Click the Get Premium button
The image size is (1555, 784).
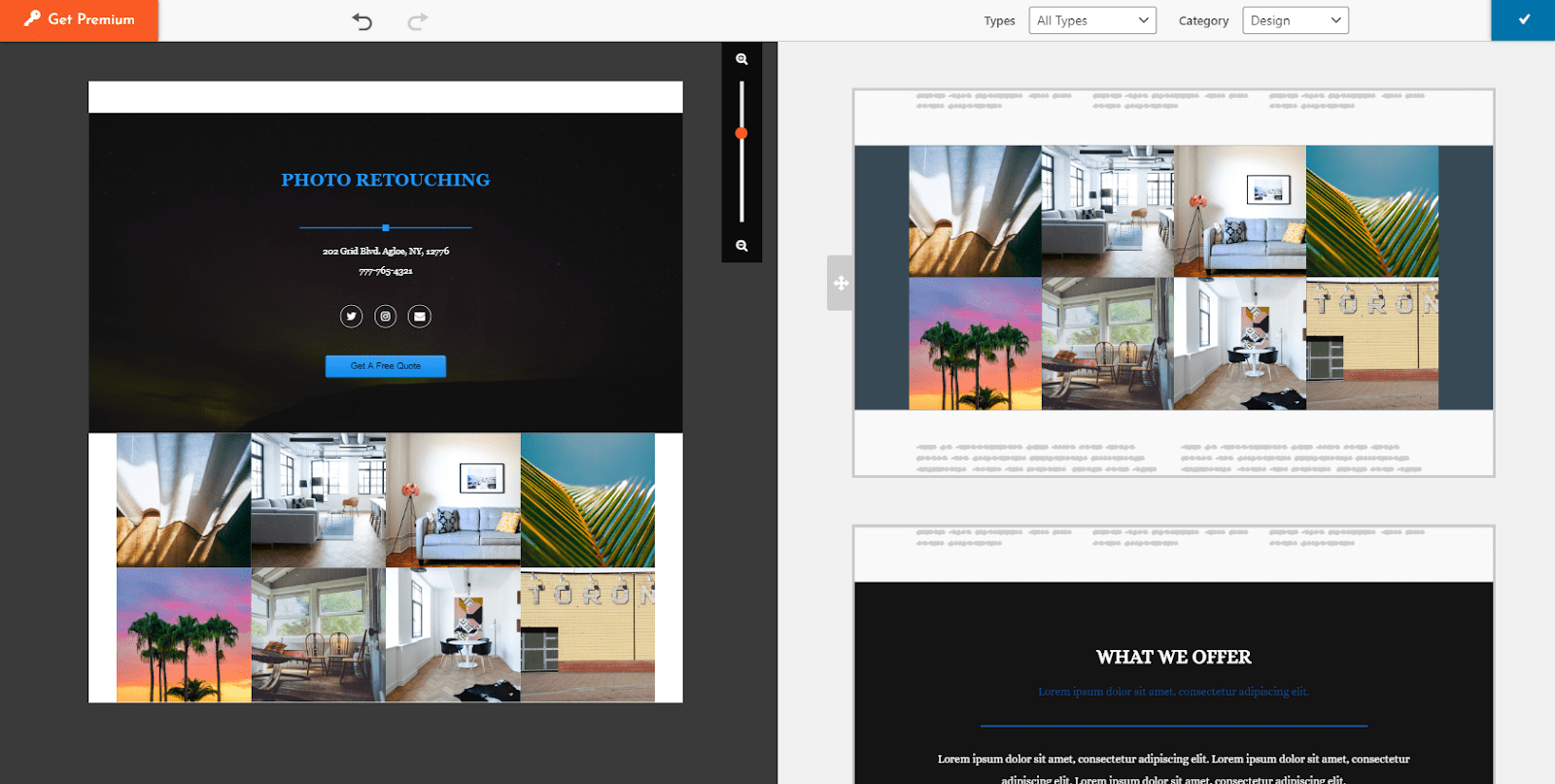coord(80,20)
